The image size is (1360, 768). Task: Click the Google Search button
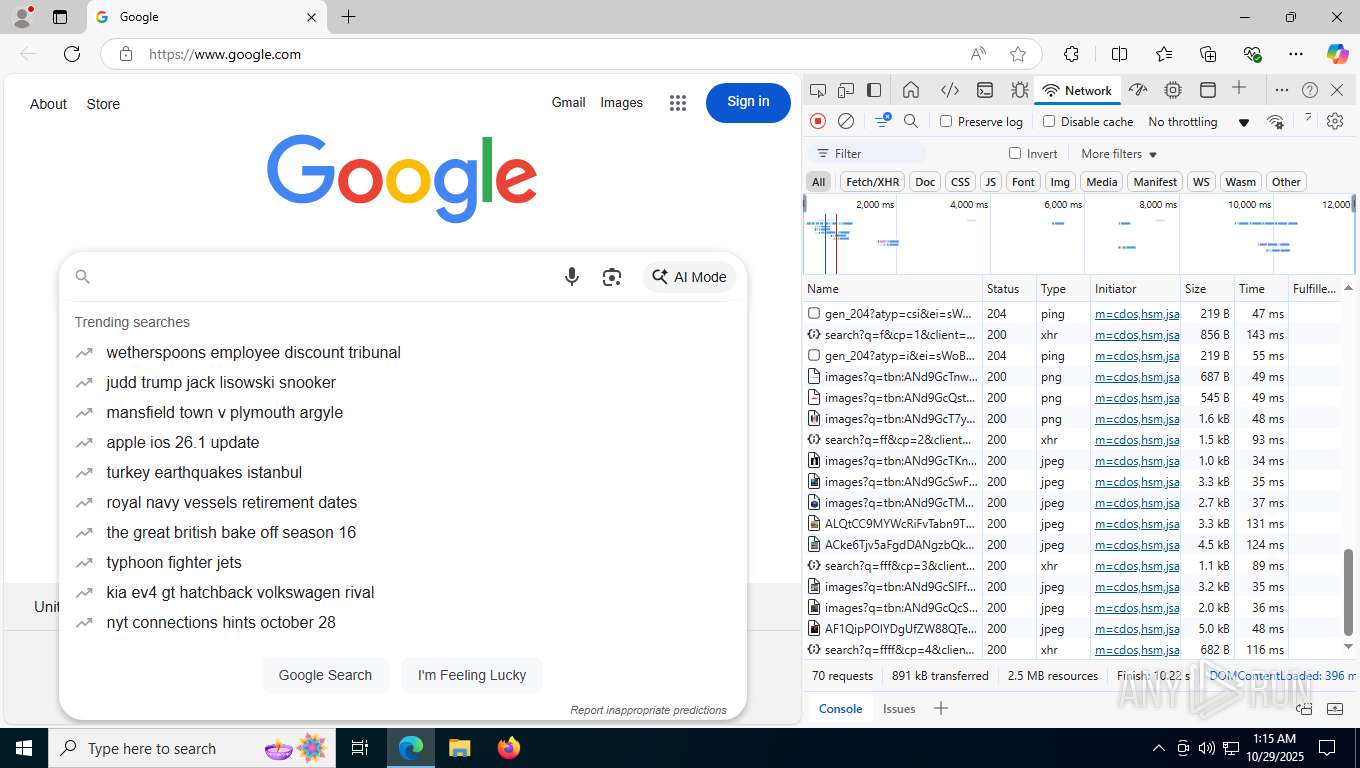pyautogui.click(x=325, y=675)
